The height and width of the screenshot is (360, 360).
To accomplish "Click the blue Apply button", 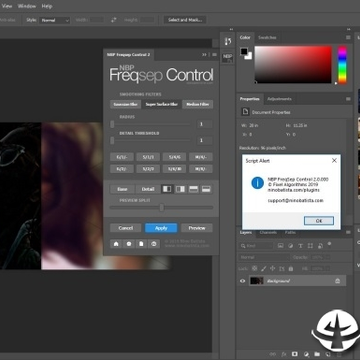I will (x=161, y=228).
